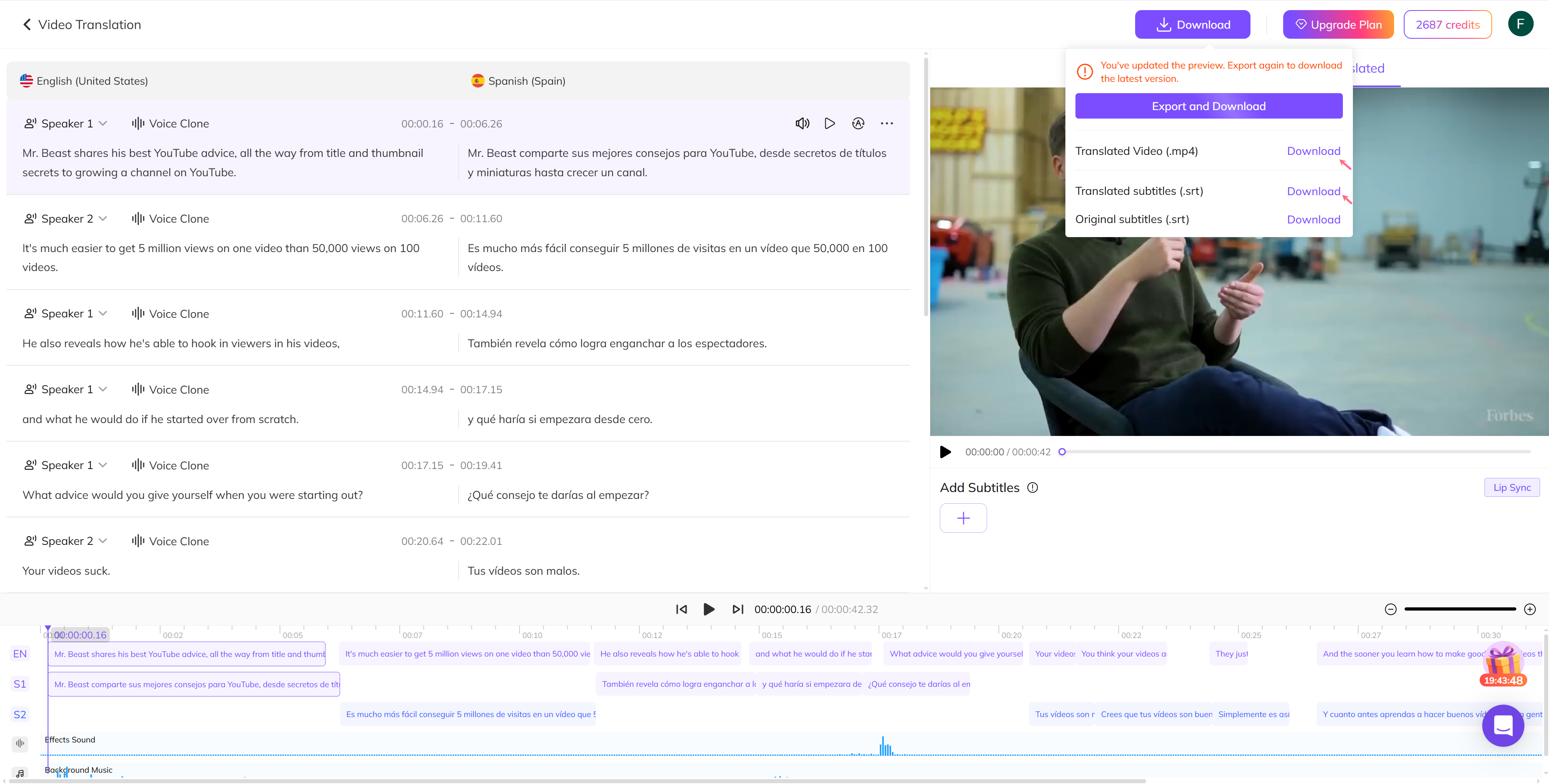Click the speaker volume icon in first segment

(802, 123)
